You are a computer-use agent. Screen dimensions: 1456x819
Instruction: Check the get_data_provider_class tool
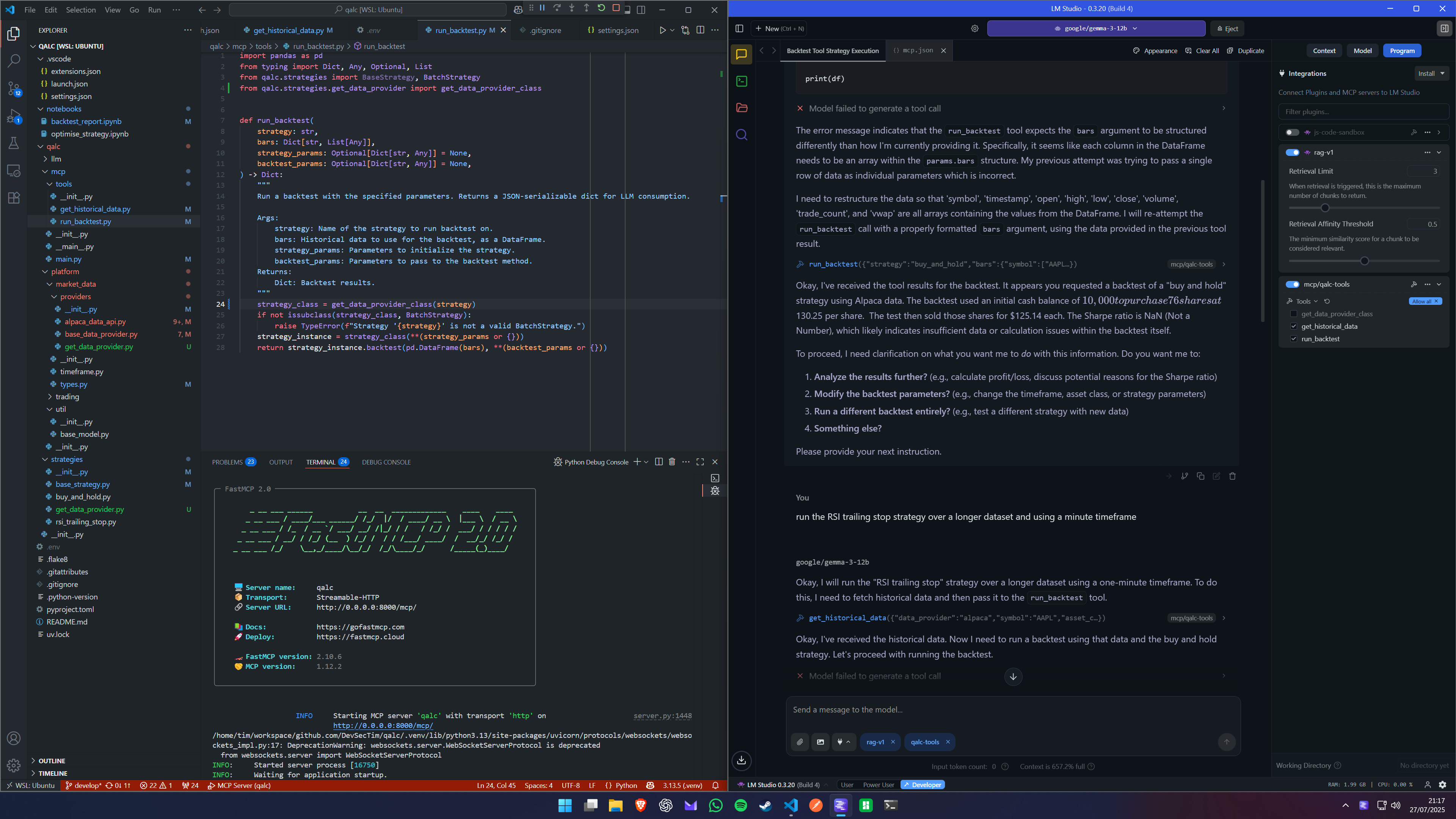point(1294,314)
